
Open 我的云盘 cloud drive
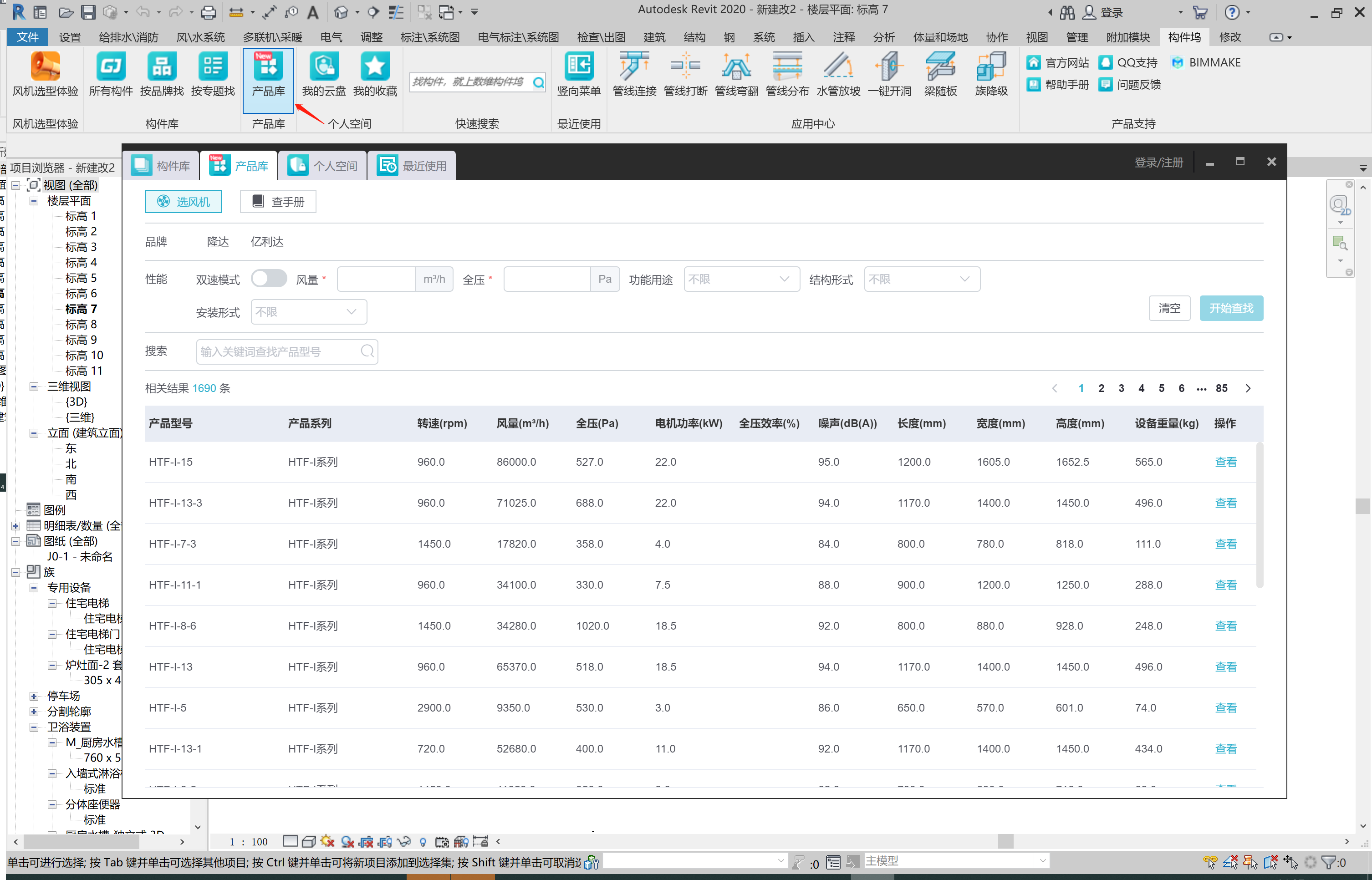coord(324,74)
